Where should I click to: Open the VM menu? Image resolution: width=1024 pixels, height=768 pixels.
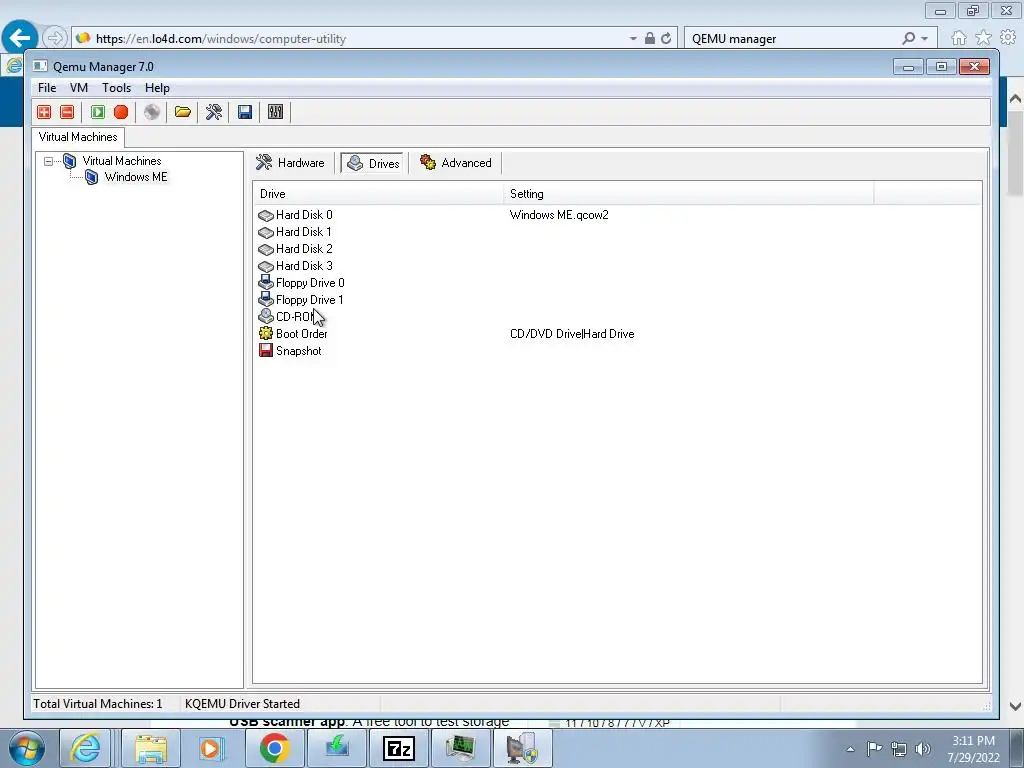tap(79, 88)
